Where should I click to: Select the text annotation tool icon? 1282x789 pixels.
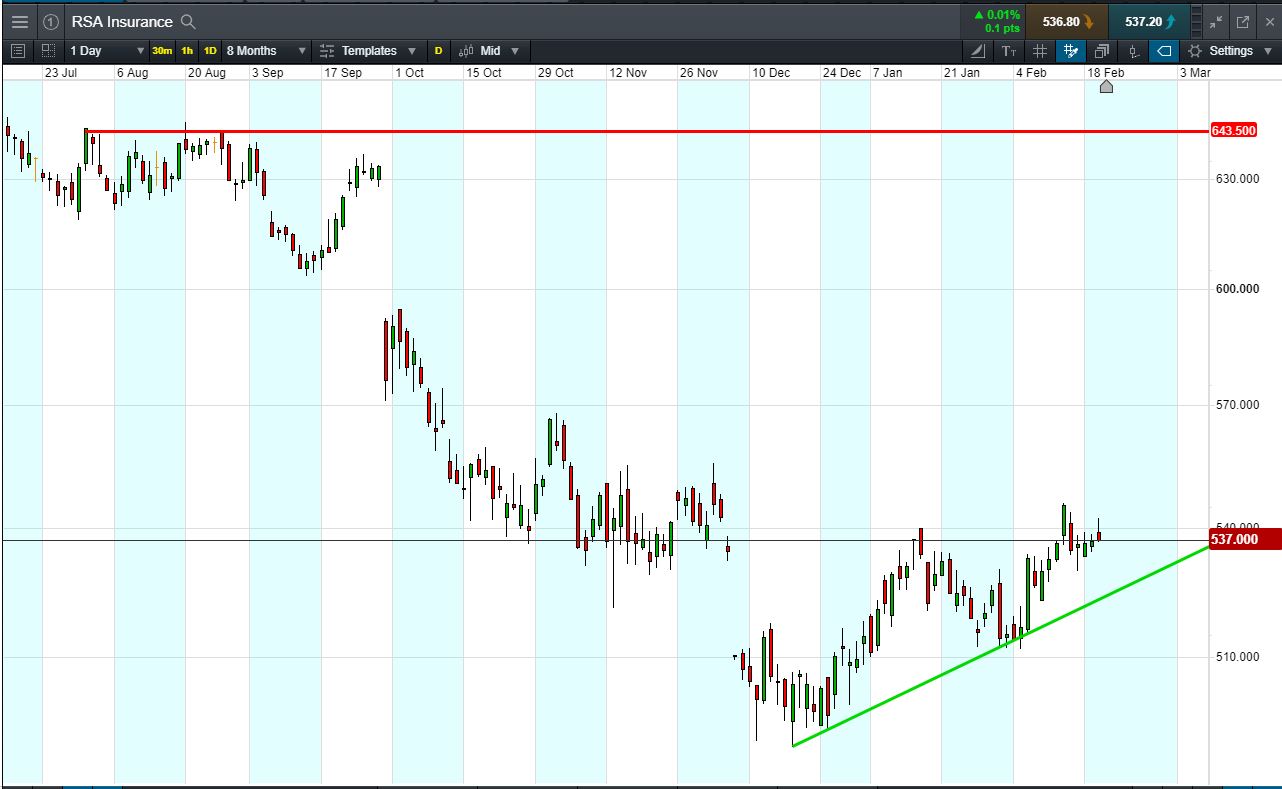[1009, 50]
